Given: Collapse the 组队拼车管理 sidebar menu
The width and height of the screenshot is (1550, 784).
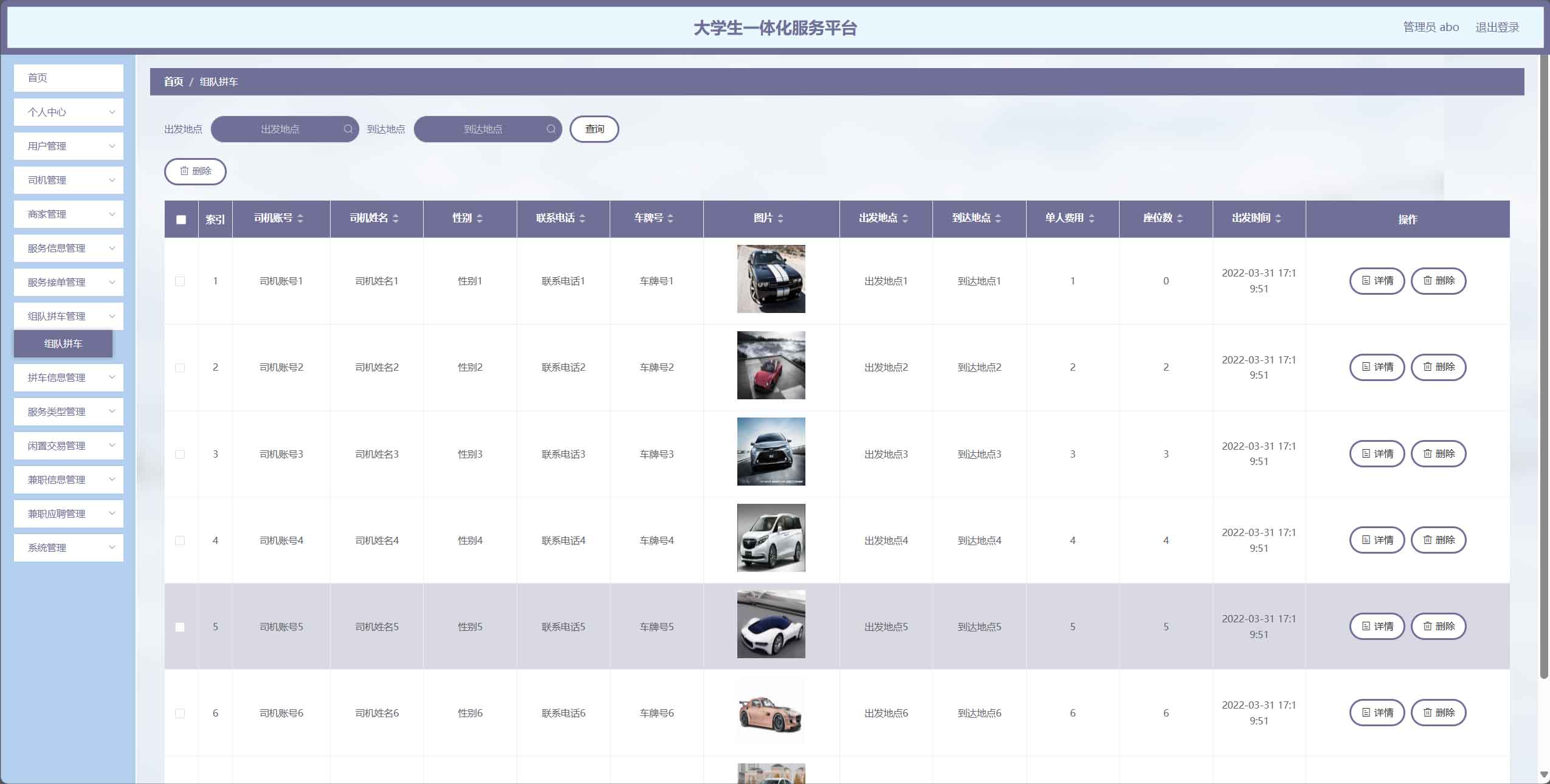Looking at the screenshot, I should [69, 317].
